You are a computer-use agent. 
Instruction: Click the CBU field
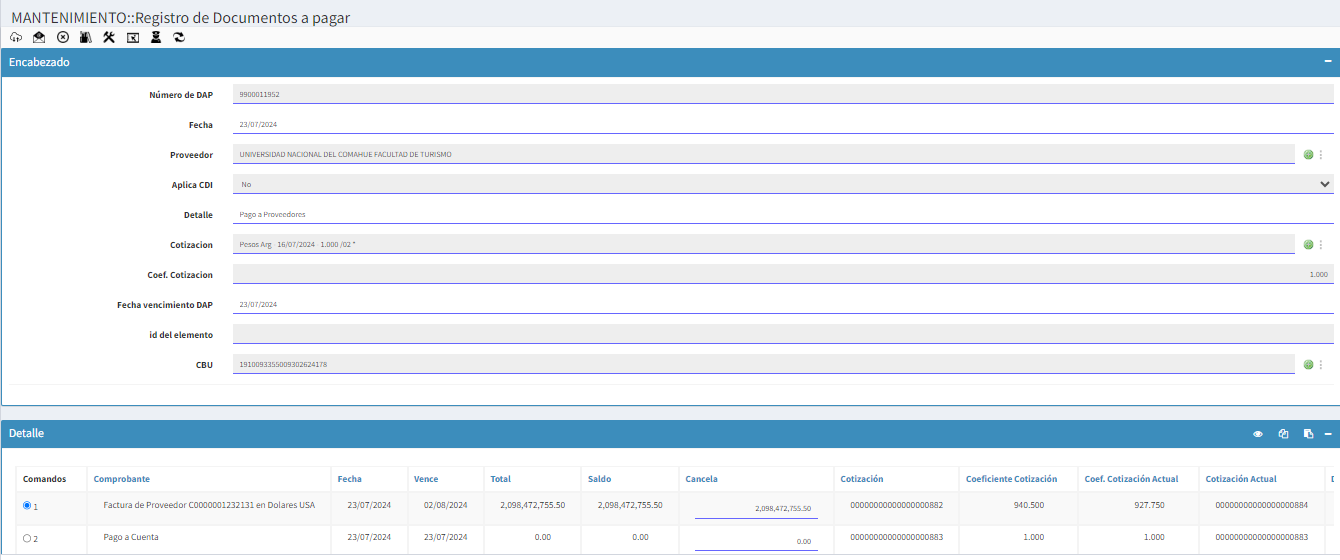click(x=764, y=364)
